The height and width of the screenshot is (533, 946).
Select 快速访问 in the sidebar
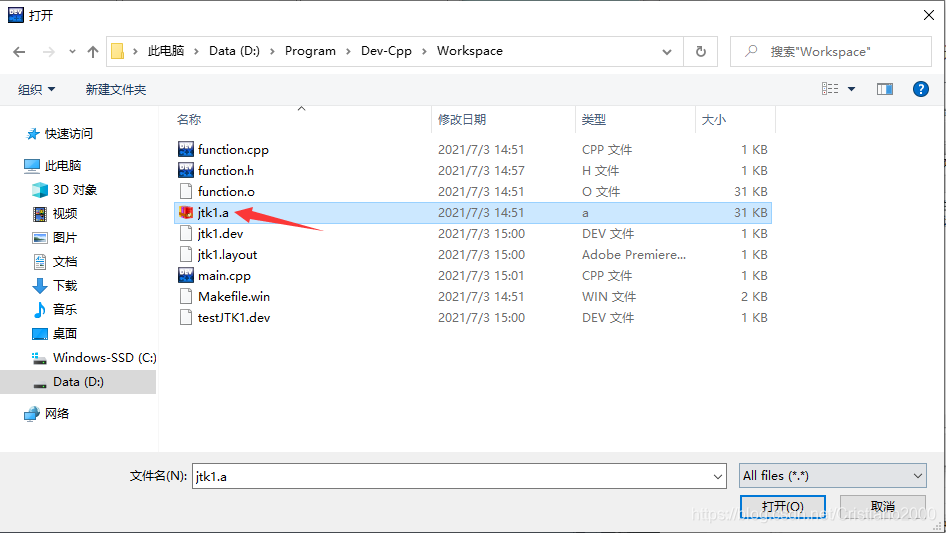tap(68, 133)
